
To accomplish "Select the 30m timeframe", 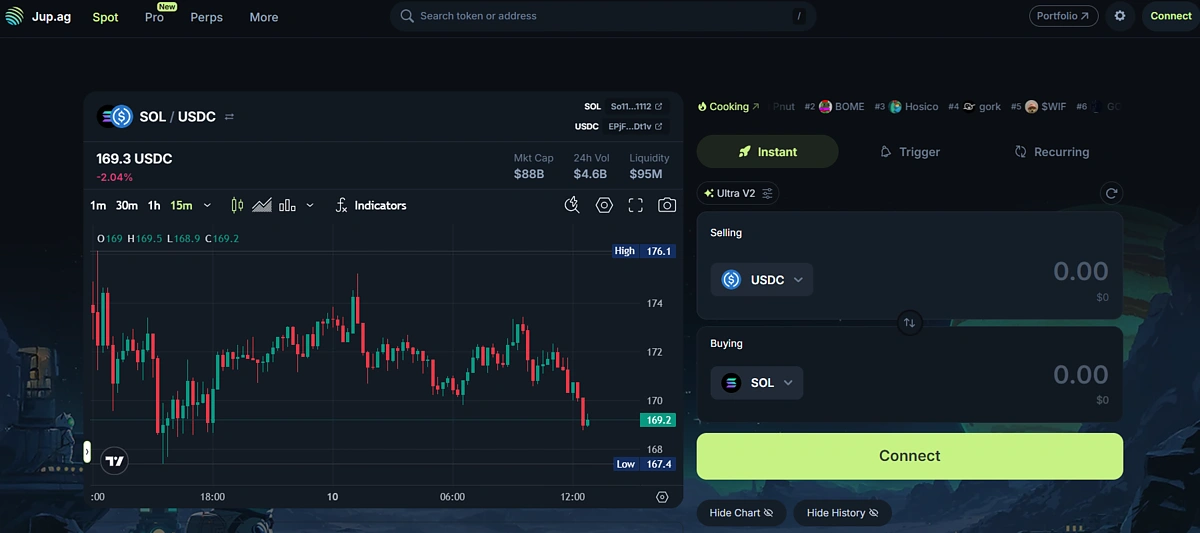I will click(x=127, y=205).
